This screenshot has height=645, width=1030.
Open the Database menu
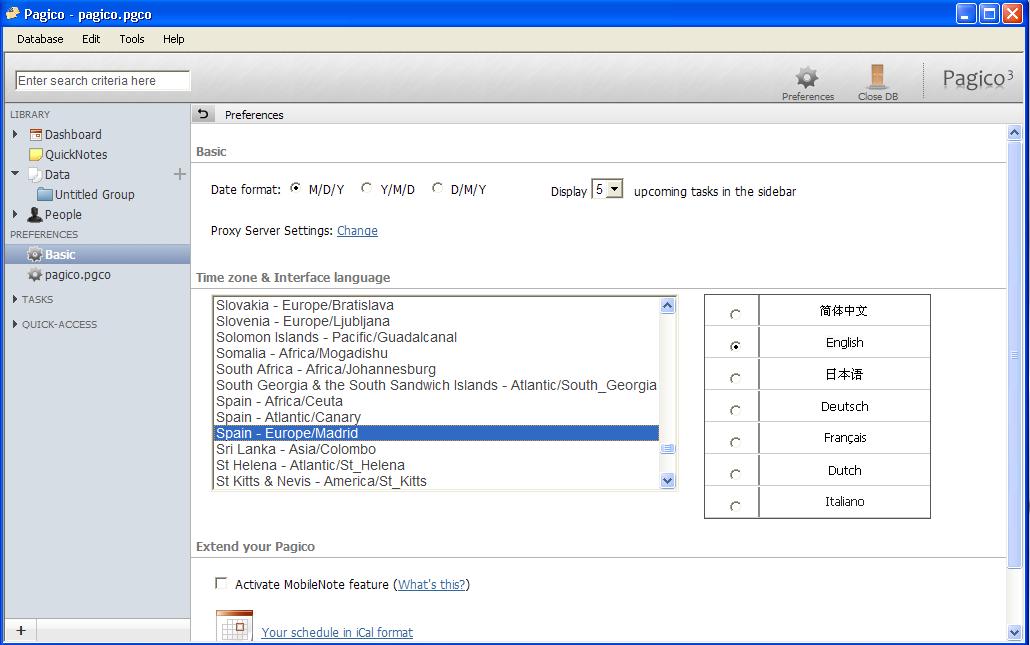click(x=40, y=39)
